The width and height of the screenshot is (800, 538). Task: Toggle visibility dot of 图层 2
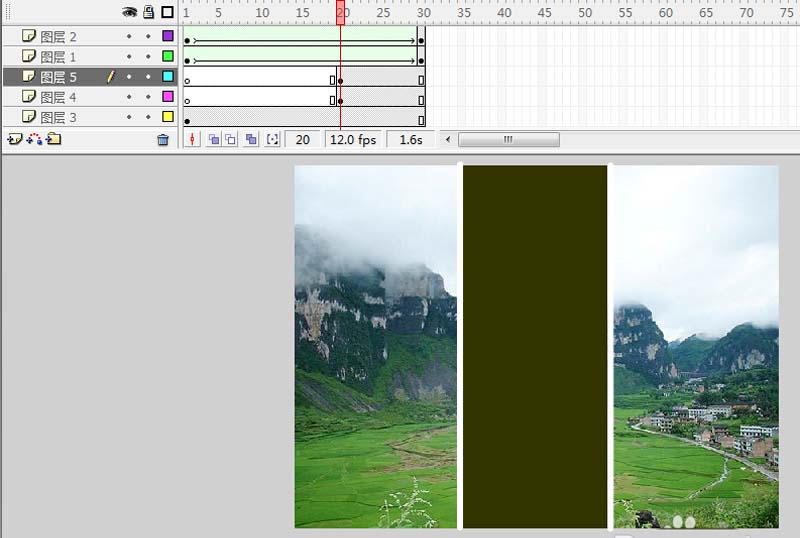point(129,36)
